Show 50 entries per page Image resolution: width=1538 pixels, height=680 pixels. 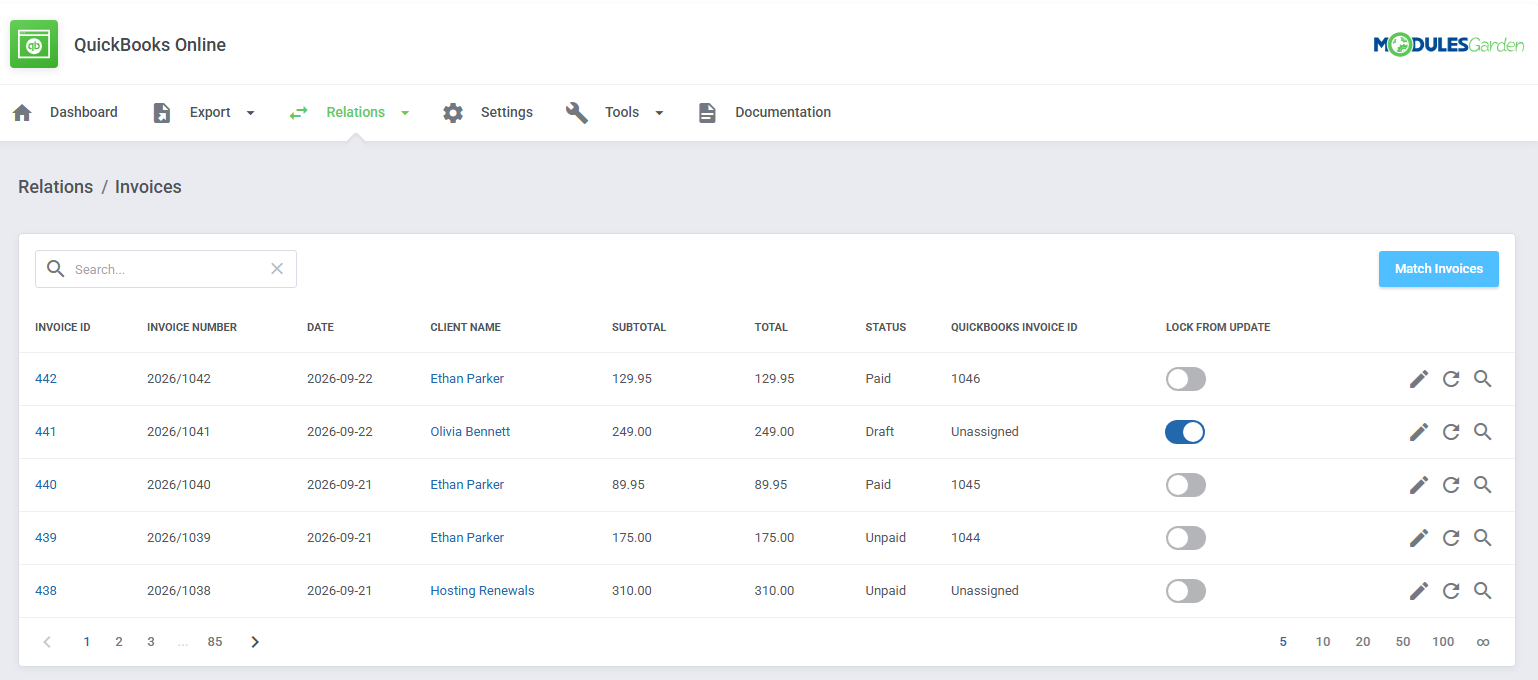click(x=1403, y=642)
